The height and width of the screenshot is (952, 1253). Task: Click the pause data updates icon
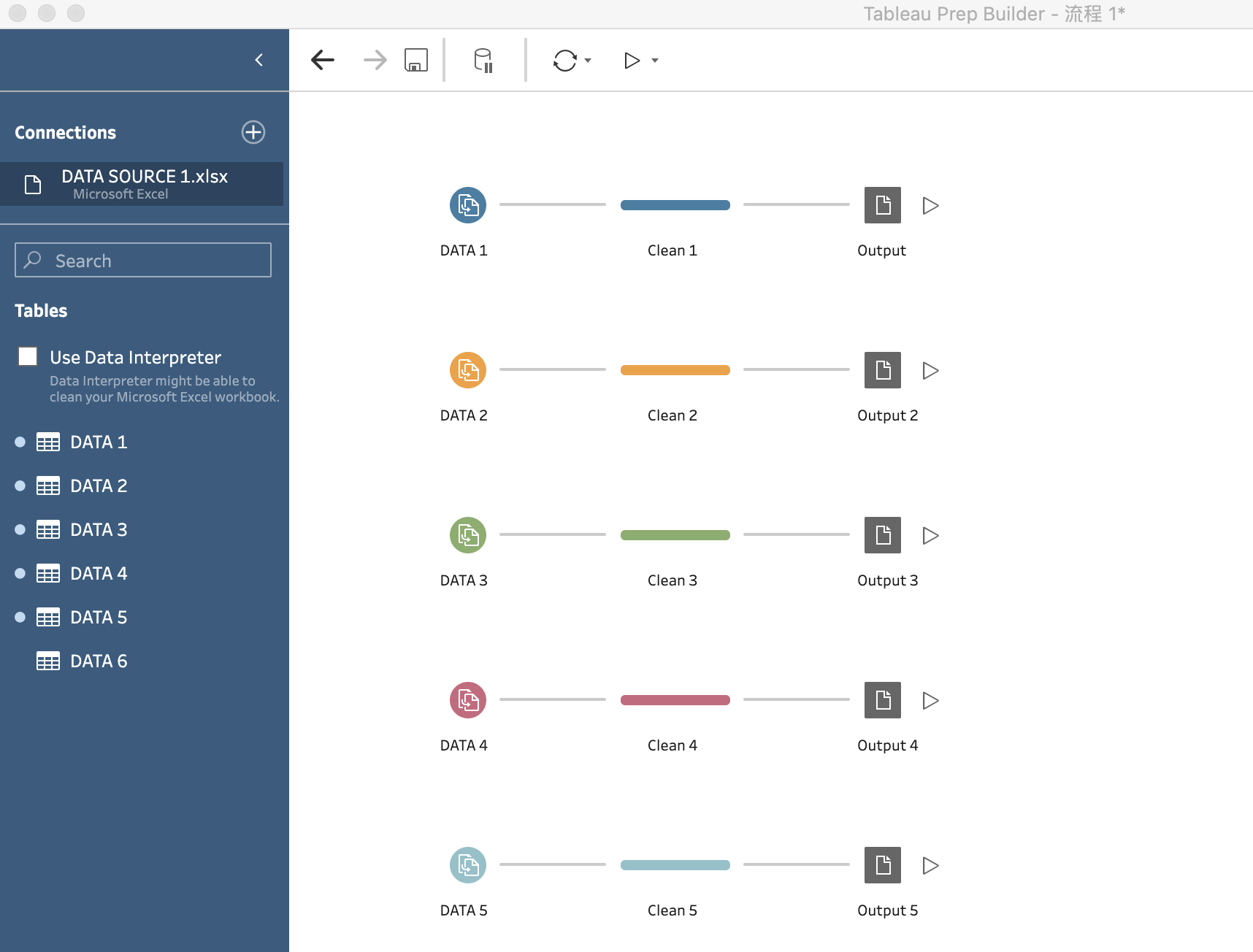tap(483, 60)
